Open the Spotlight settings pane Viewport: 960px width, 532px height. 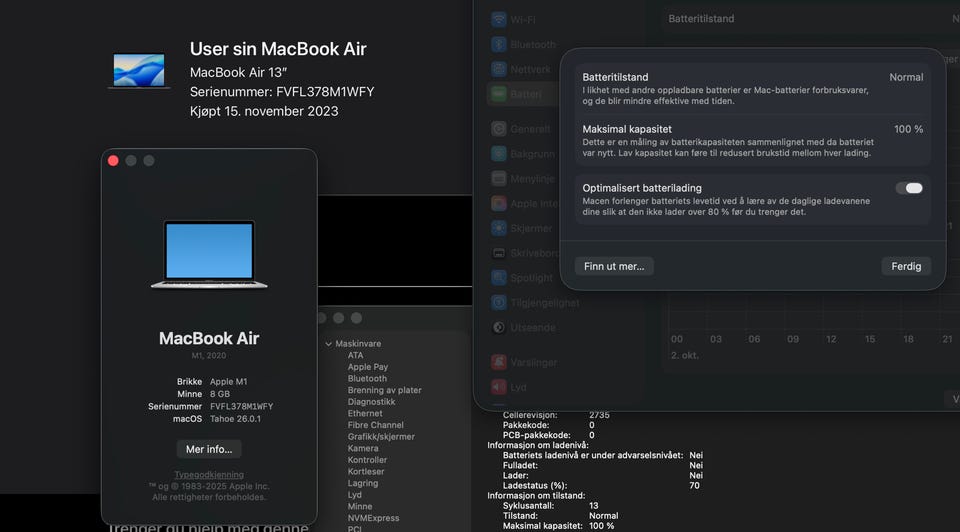tap(531, 278)
